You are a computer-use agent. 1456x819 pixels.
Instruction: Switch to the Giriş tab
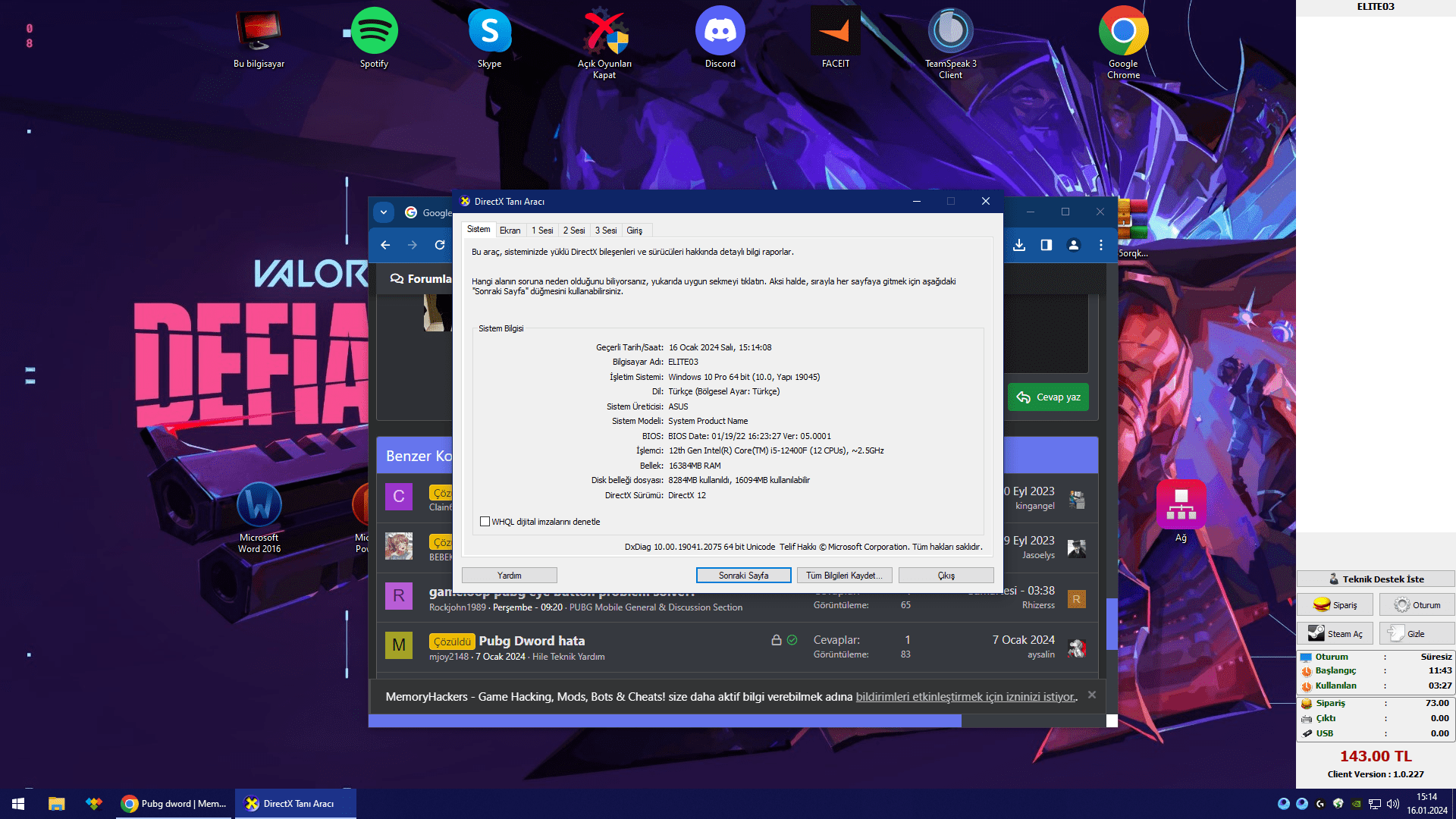tap(635, 231)
